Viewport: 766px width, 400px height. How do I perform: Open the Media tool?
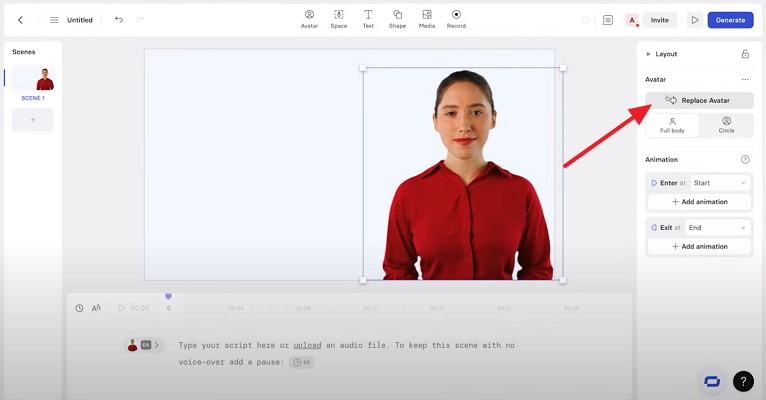pyautogui.click(x=427, y=18)
